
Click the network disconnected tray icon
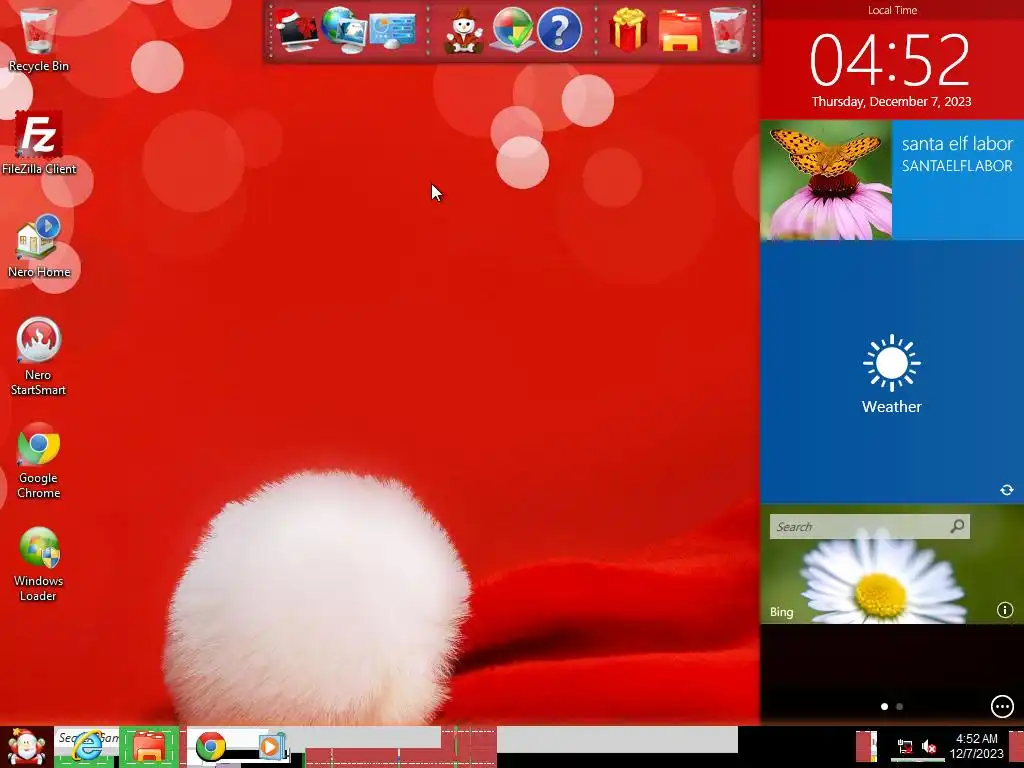[904, 746]
